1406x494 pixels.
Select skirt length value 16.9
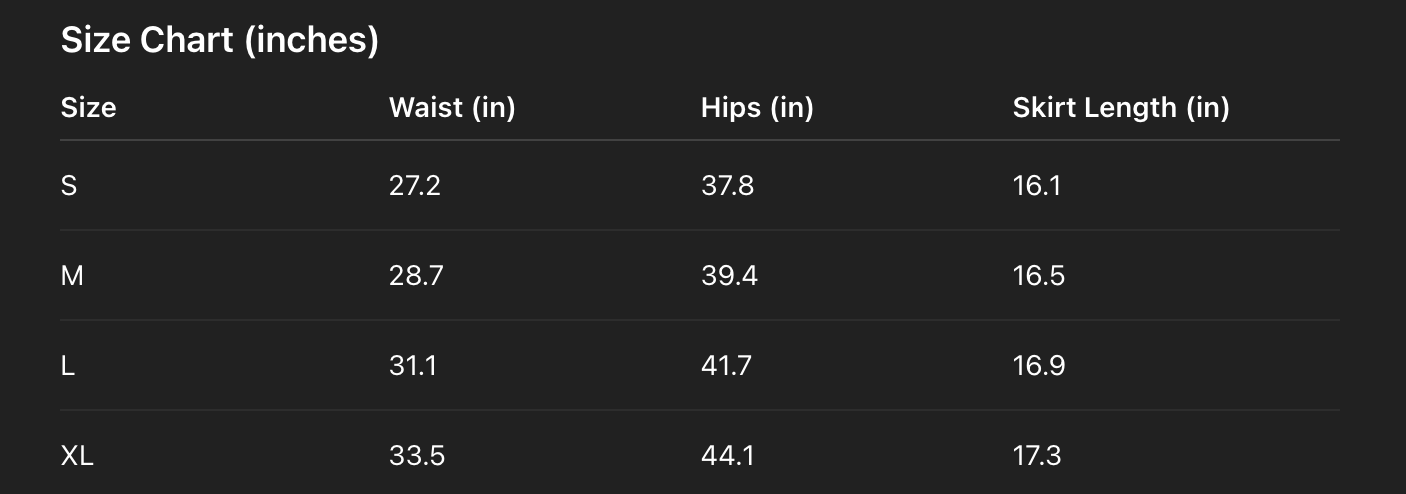point(1038,366)
